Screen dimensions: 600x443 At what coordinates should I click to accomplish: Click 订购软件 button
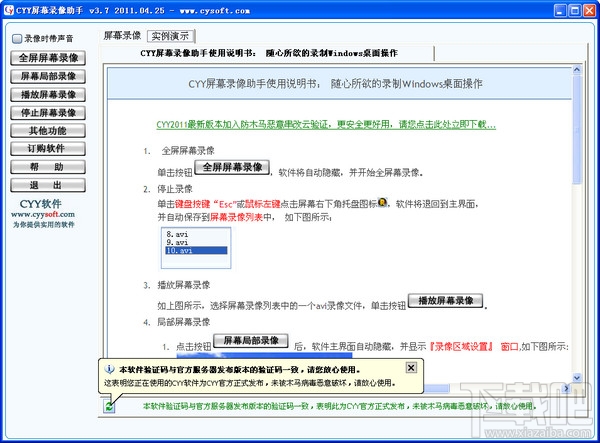click(x=48, y=149)
